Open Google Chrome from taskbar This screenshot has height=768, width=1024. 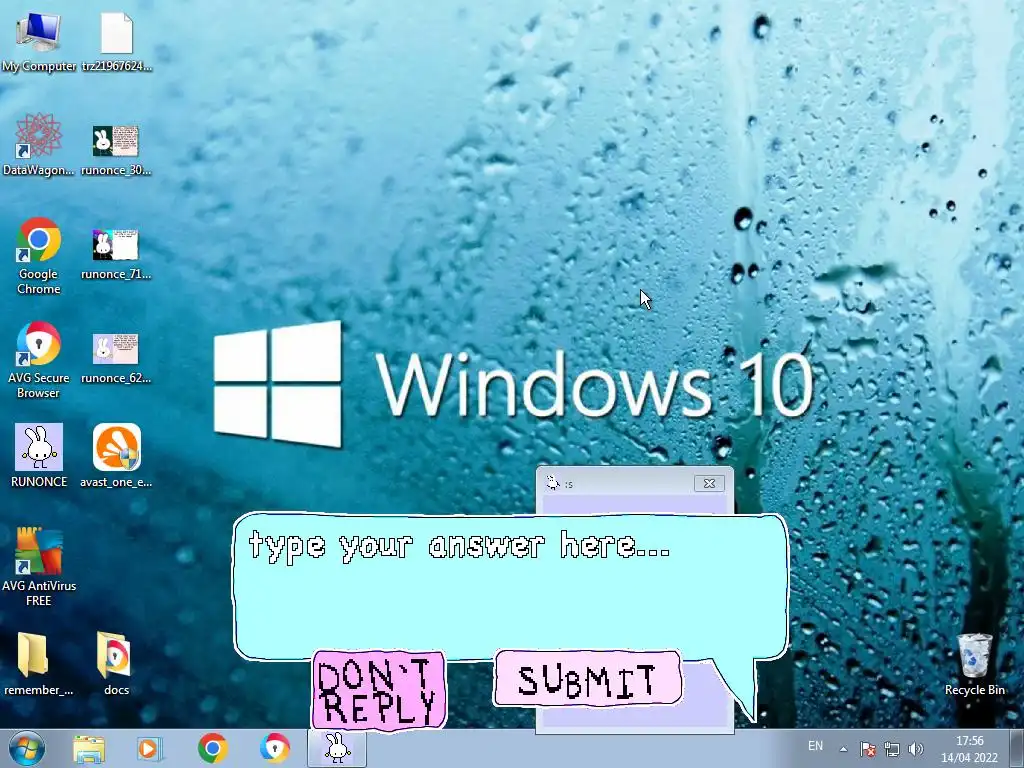coord(212,749)
